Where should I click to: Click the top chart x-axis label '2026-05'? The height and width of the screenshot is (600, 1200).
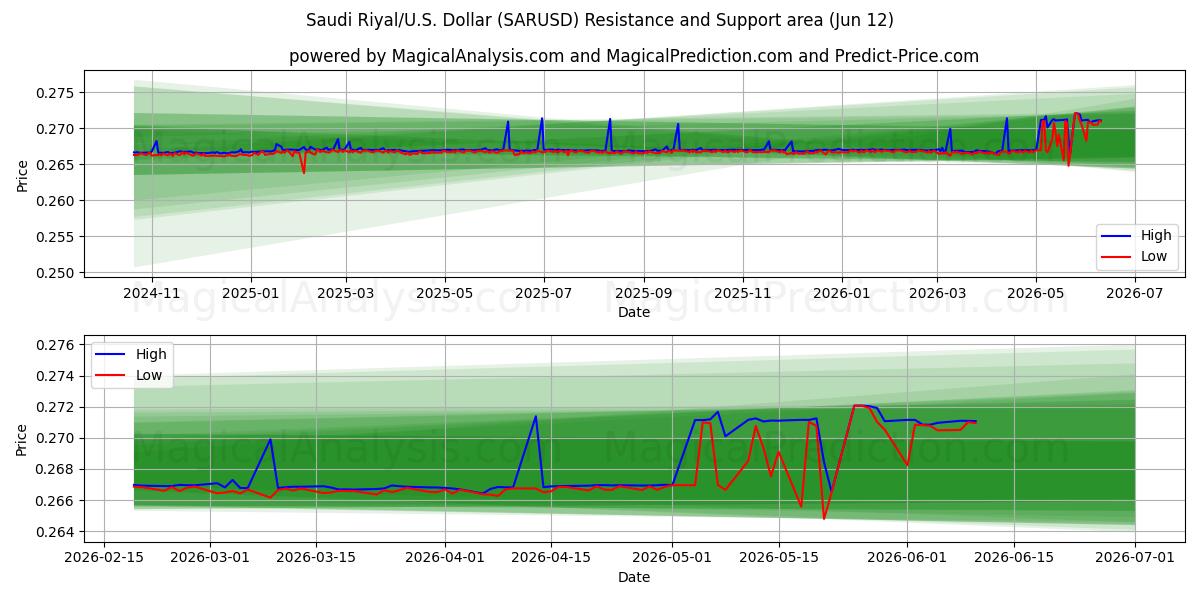click(x=1036, y=292)
